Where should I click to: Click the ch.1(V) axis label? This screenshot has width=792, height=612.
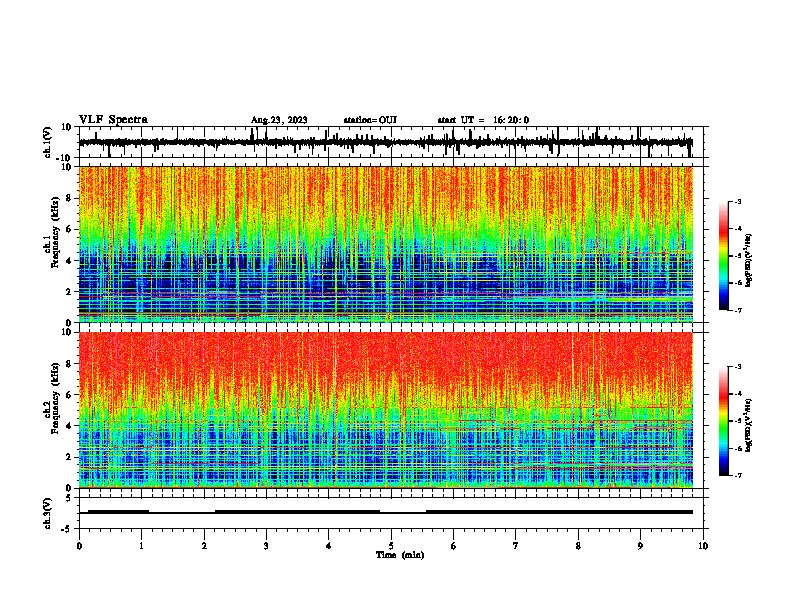48,142
